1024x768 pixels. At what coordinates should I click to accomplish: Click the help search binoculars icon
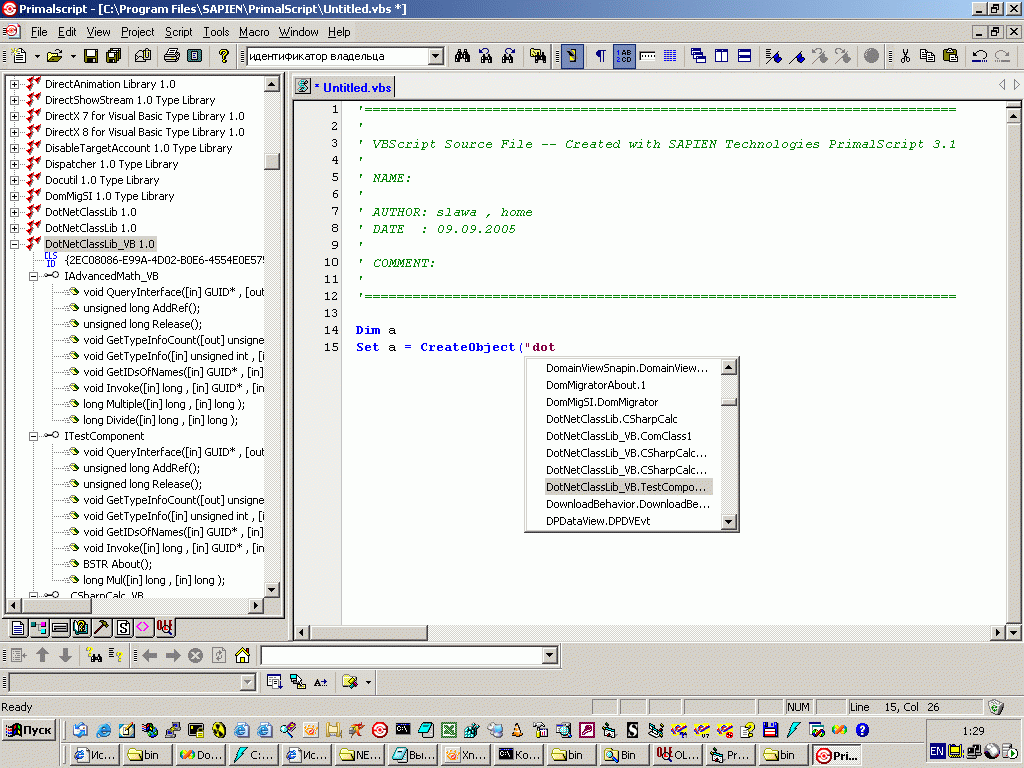94,655
